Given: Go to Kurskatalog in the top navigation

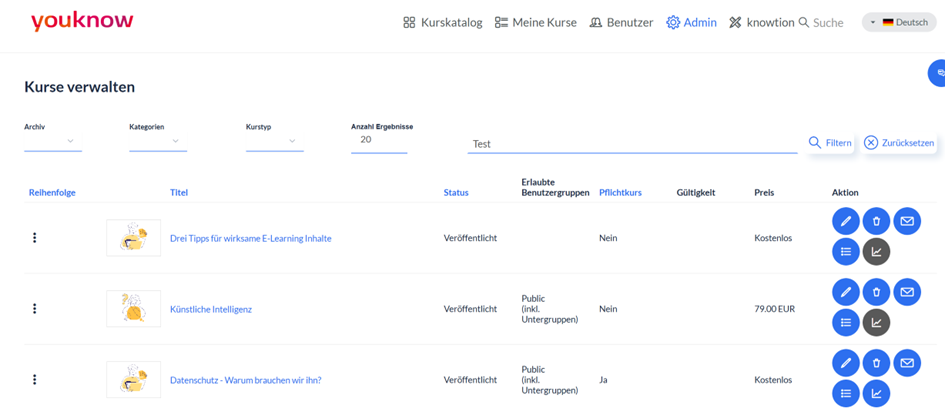Looking at the screenshot, I should 443,23.
